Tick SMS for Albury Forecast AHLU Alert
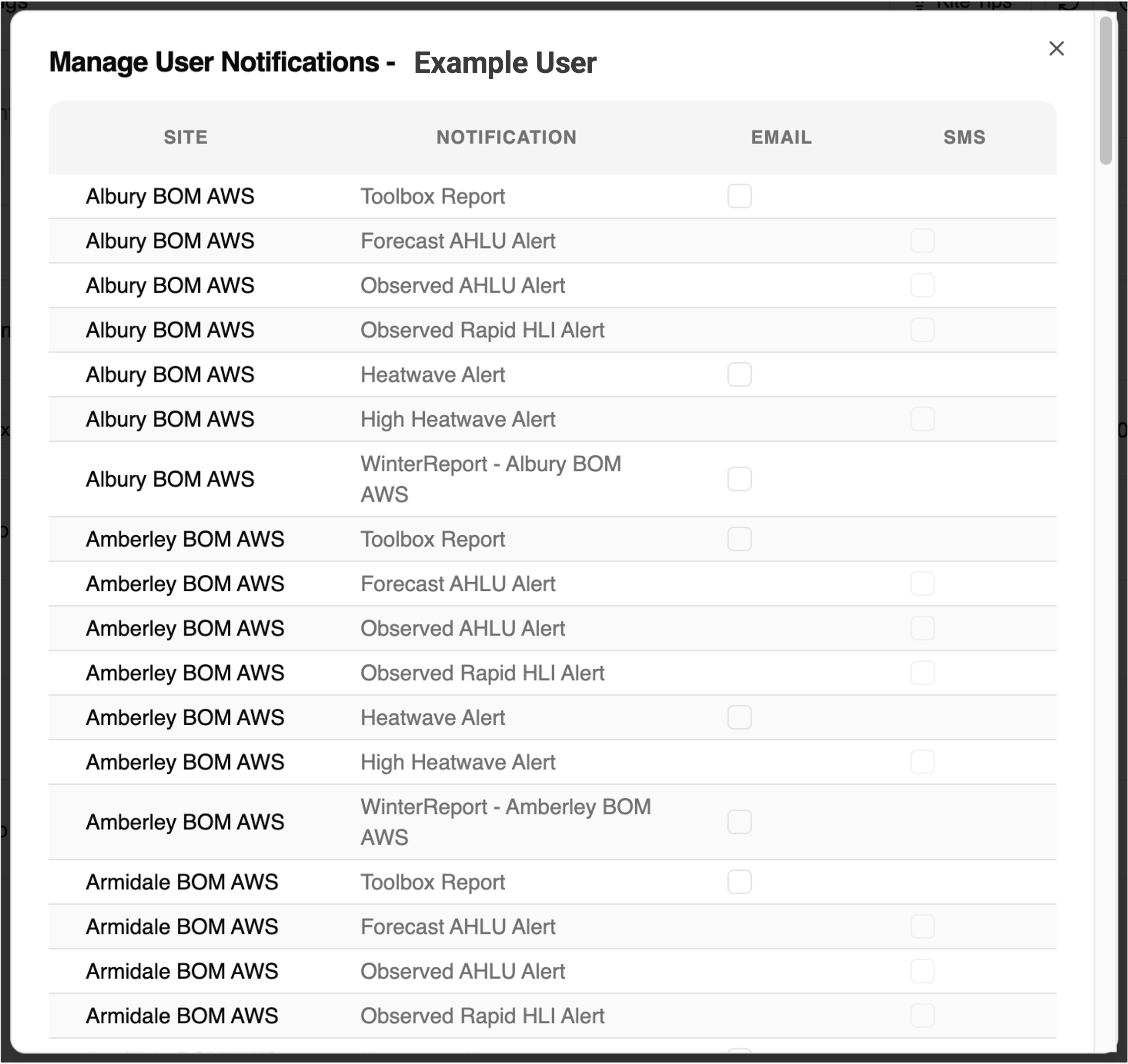Viewport: 1128px width, 1064px height. coord(922,241)
